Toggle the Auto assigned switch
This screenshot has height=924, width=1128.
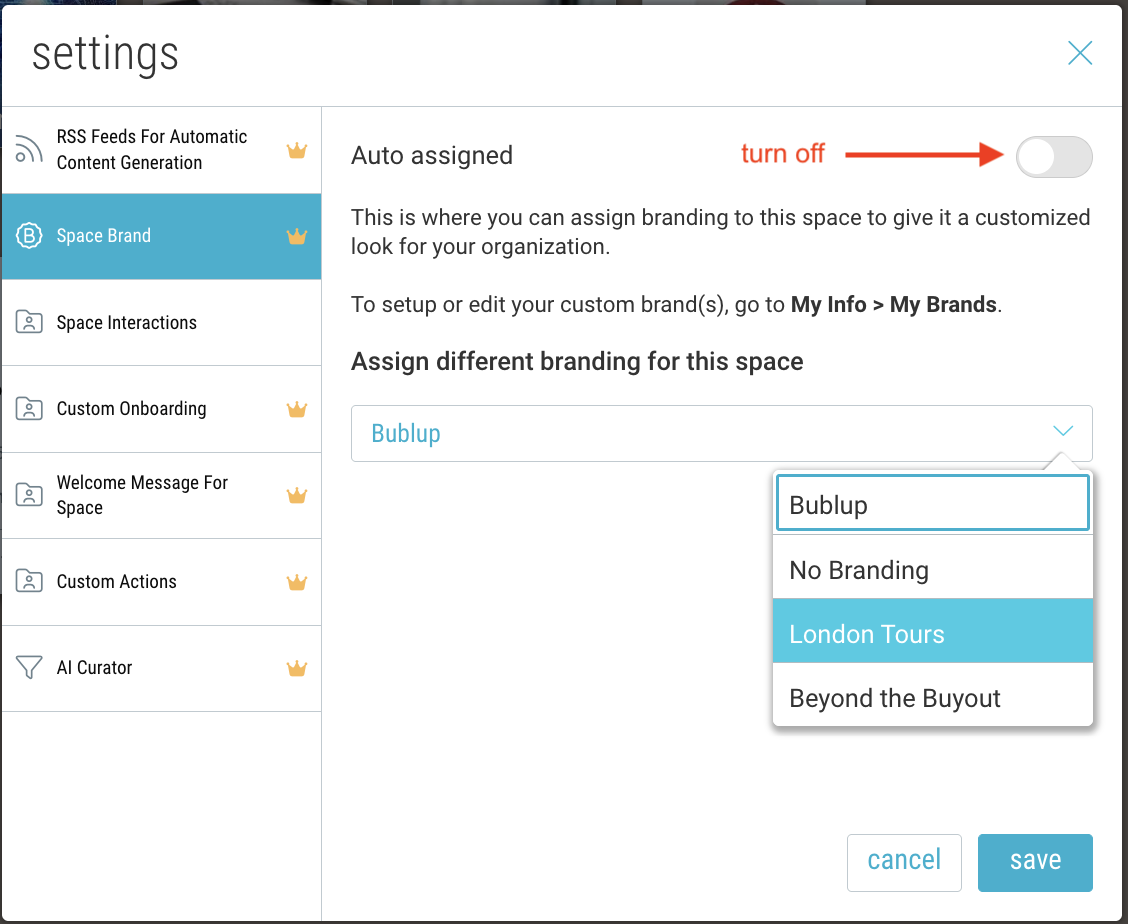[1053, 157]
